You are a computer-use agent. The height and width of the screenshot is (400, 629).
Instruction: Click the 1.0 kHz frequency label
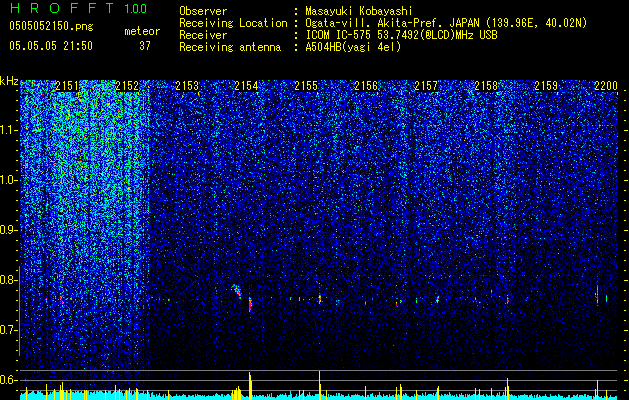tap(7, 180)
